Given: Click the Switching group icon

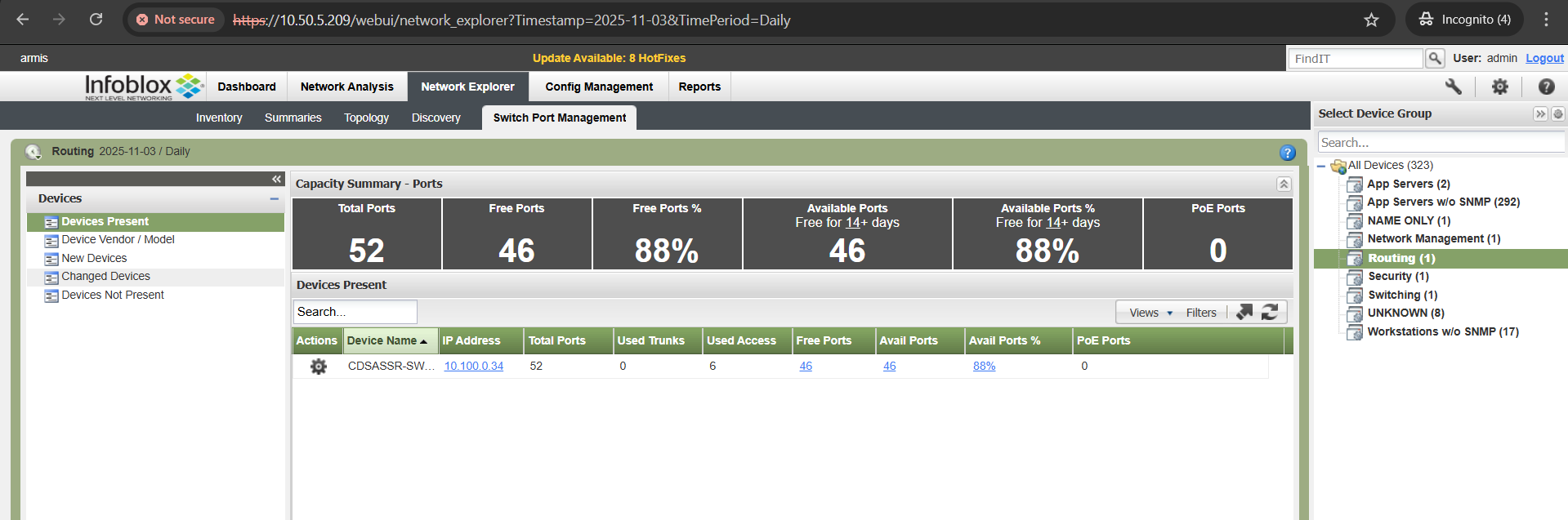Looking at the screenshot, I should pyautogui.click(x=1355, y=296).
